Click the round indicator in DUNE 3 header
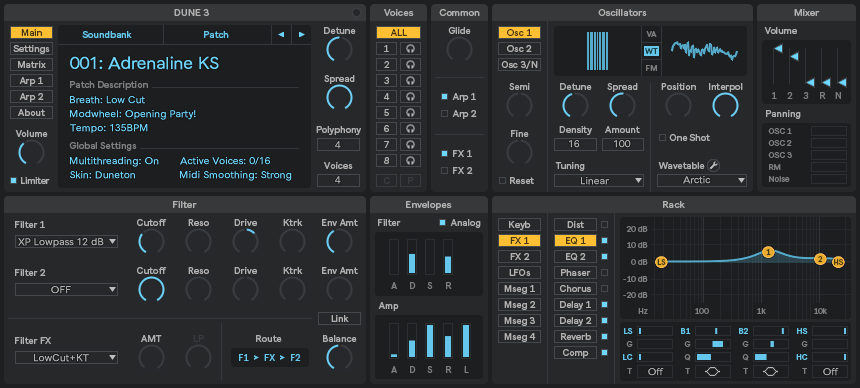 tap(357, 13)
